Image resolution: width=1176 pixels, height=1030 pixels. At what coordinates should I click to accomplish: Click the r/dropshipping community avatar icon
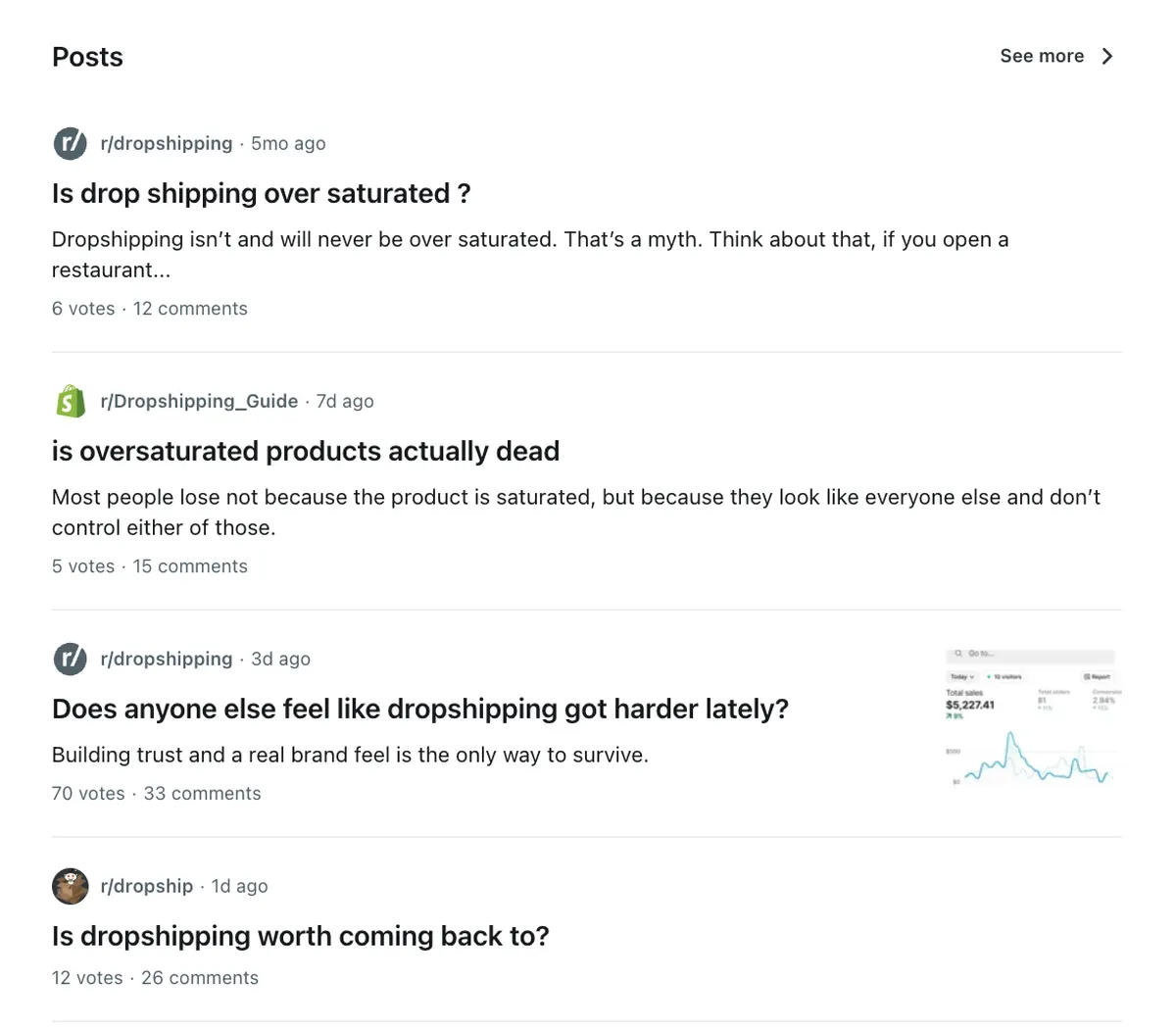[70, 143]
